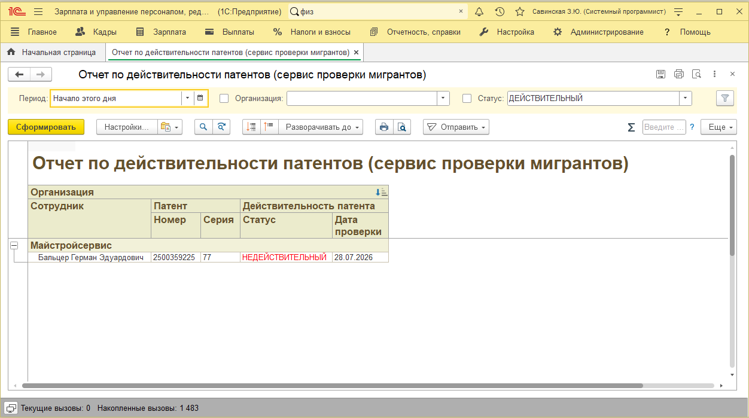Open the Помощь section

[x=687, y=32]
